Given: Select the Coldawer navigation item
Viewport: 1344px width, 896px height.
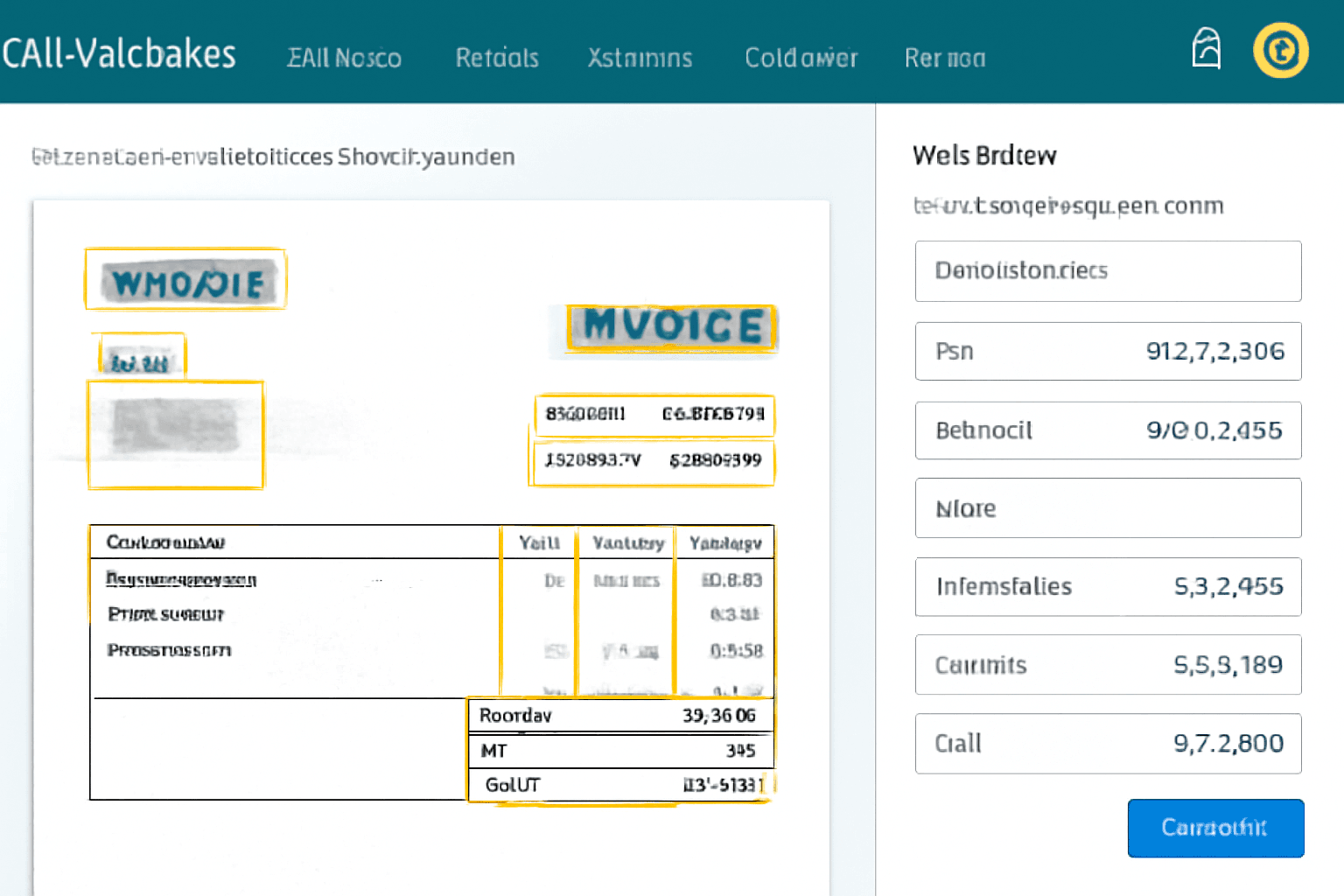Looking at the screenshot, I should point(801,58).
